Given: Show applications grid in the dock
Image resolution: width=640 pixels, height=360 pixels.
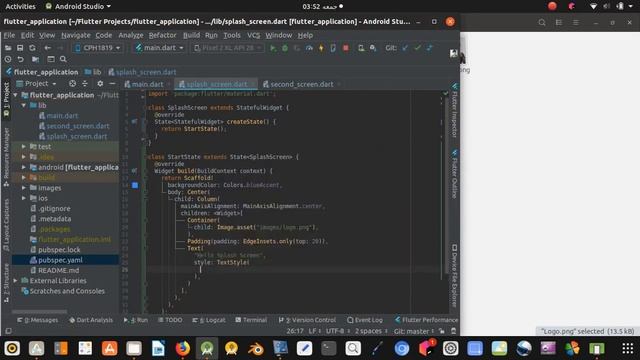Looking at the screenshot, I should tap(628, 348).
